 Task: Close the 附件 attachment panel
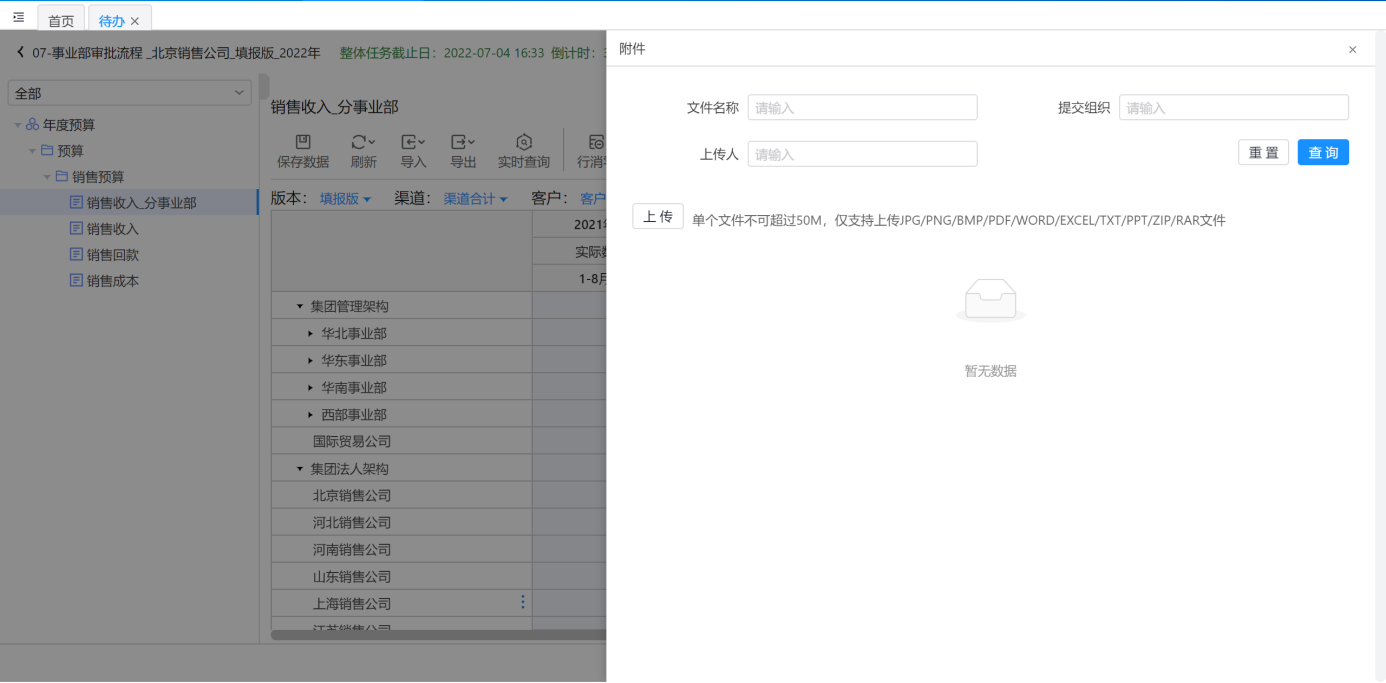point(1352,49)
